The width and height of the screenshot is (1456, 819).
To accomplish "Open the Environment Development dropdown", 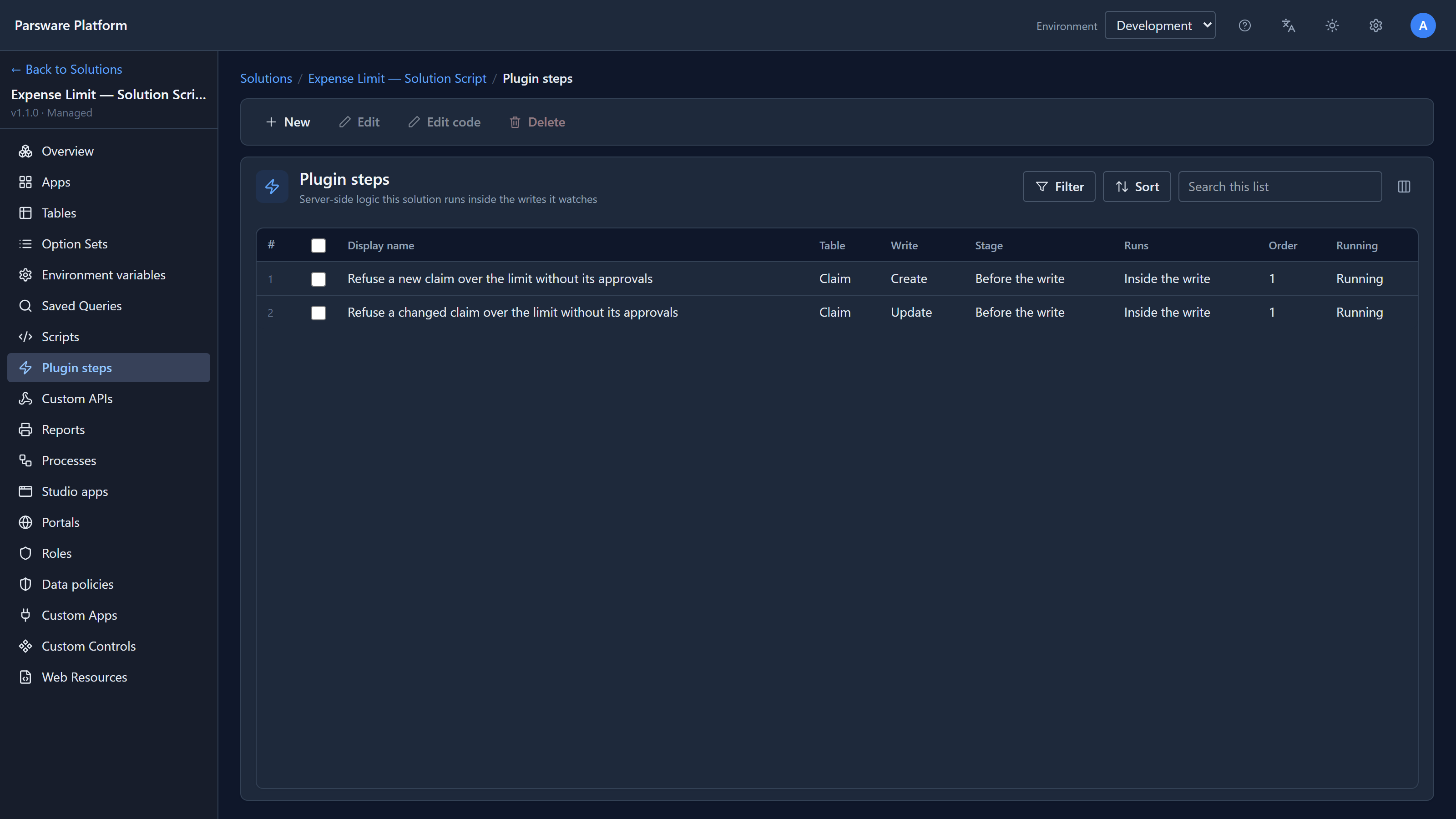I will 1160,25.
